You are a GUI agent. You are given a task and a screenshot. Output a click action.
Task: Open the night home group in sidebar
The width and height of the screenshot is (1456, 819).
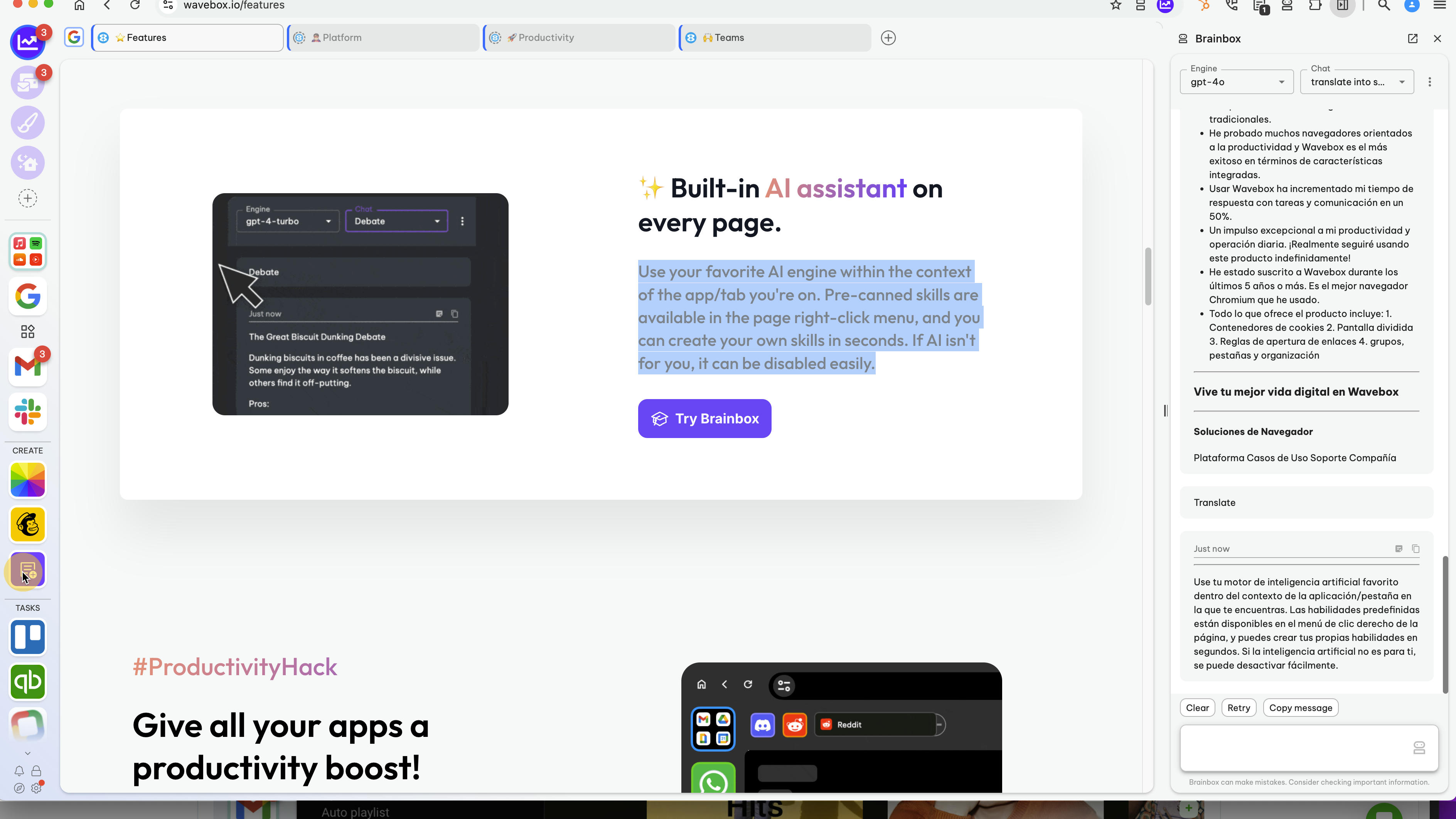click(x=27, y=163)
